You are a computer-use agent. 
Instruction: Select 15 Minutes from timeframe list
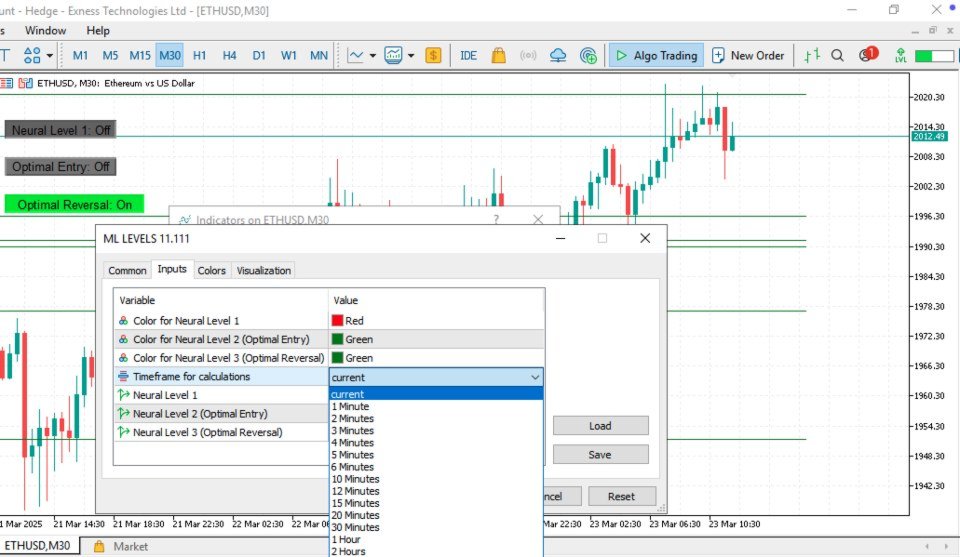355,503
